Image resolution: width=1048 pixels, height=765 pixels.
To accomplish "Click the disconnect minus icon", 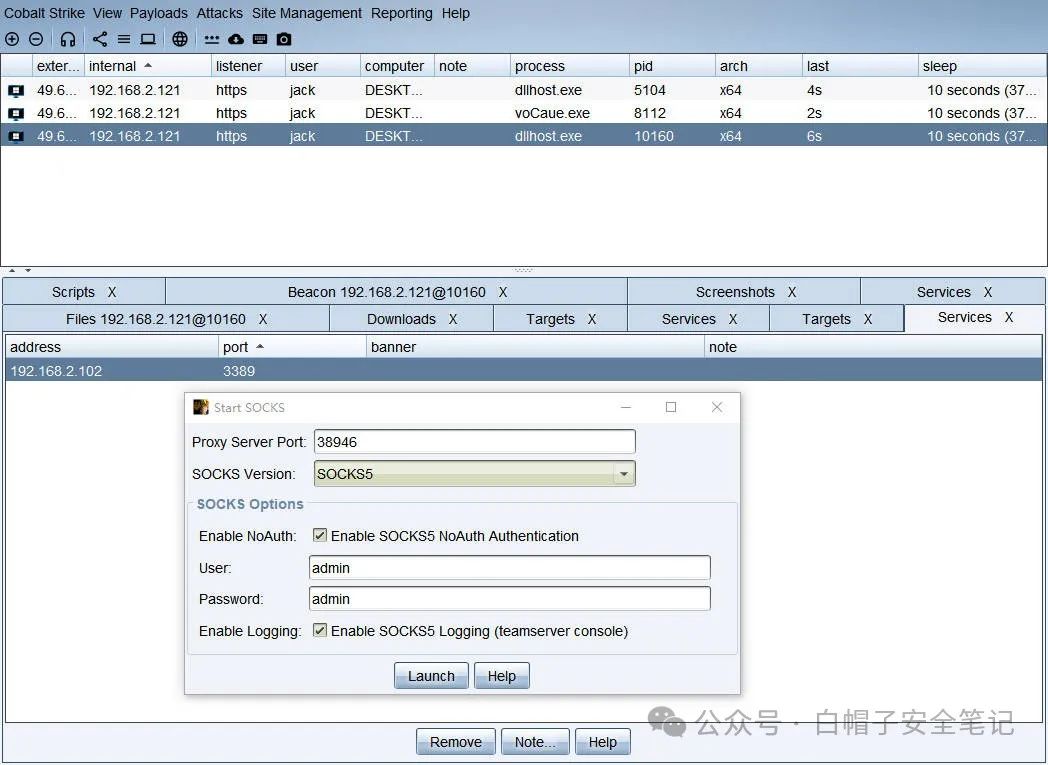I will click(x=36, y=39).
